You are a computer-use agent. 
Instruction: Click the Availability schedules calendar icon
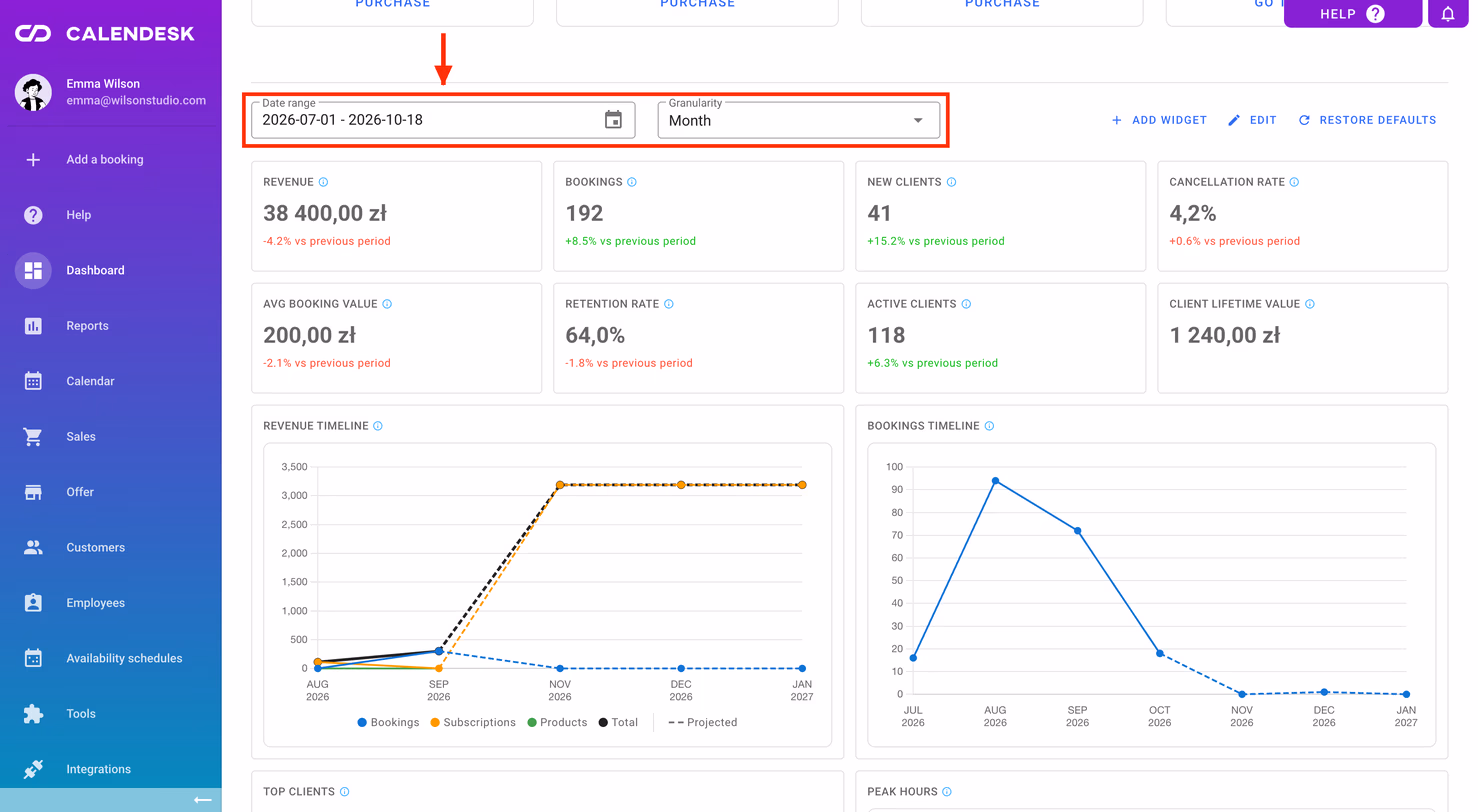pos(33,658)
